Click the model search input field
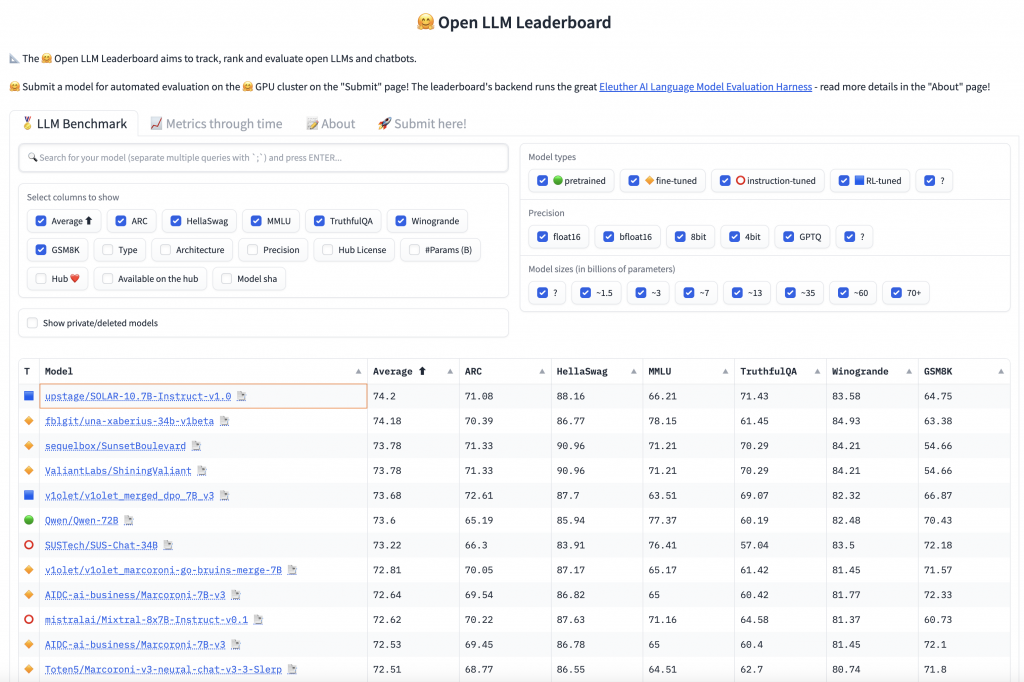This screenshot has height=682, width=1024. (263, 157)
